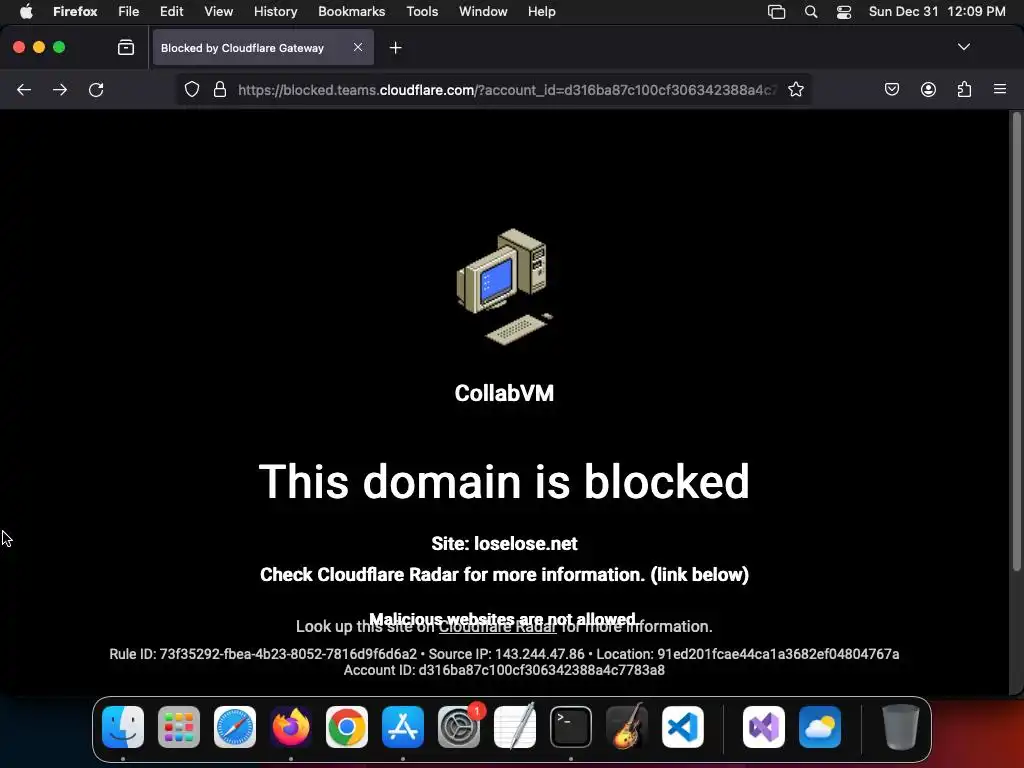Open the Extensions puzzle icon
1024x768 pixels.
coord(964,89)
